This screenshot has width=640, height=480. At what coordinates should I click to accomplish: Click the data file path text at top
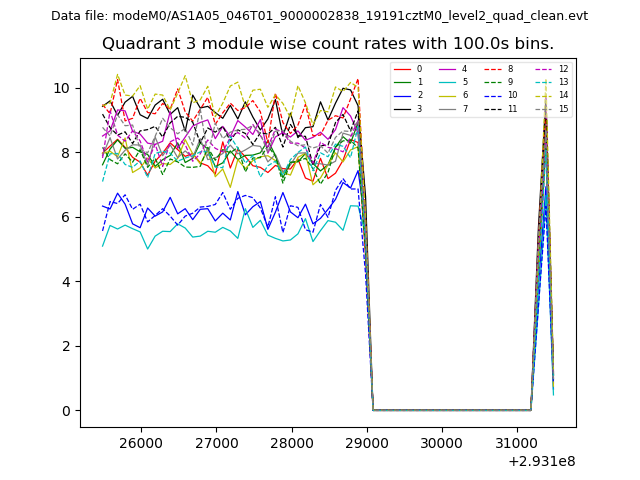pyautogui.click(x=319, y=16)
